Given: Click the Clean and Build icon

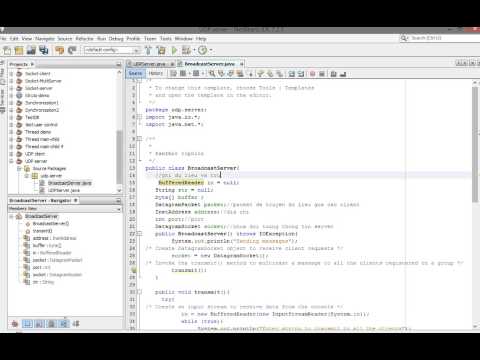Looking at the screenshot, I should point(161,50).
